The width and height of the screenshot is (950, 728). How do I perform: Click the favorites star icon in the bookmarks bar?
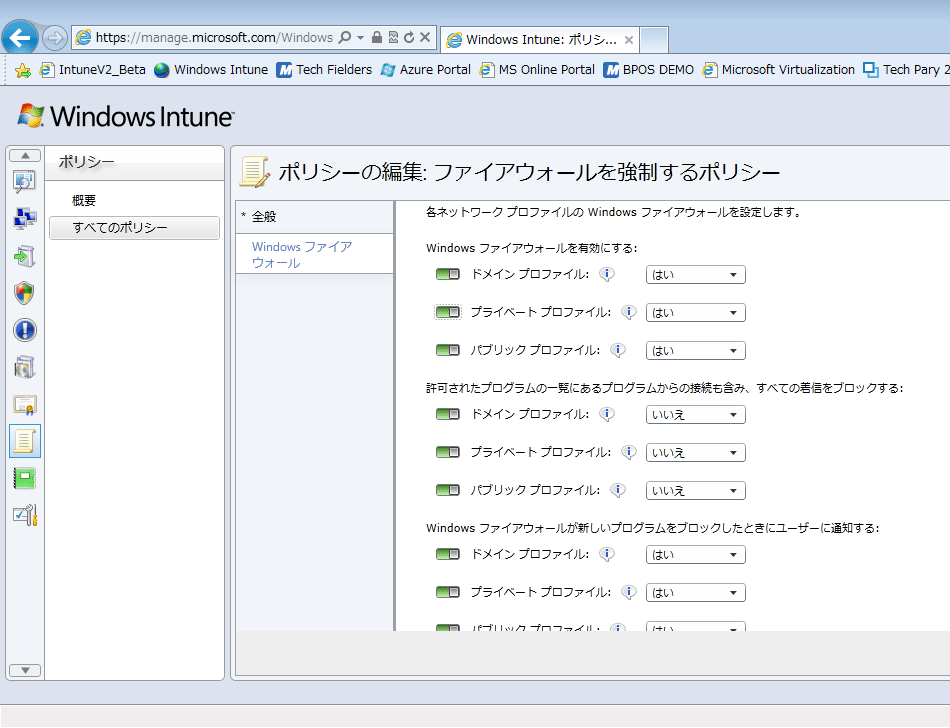pos(22,70)
